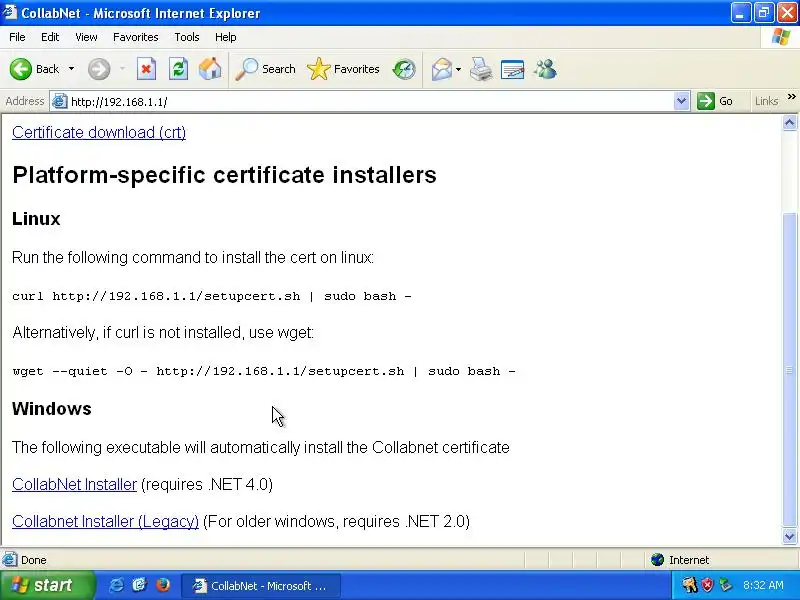Open the Favorites menu
800x600 pixels.
click(136, 37)
